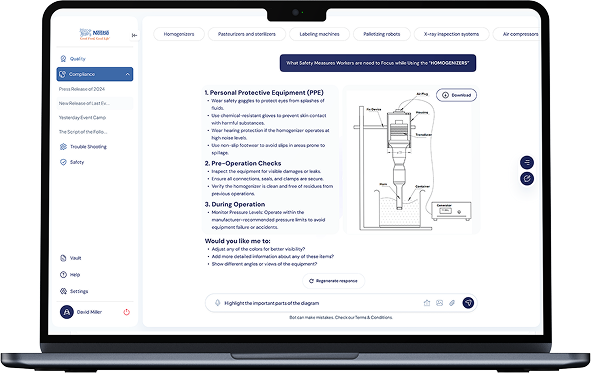Click the share icon in input bar
The image size is (591, 373).
(427, 303)
